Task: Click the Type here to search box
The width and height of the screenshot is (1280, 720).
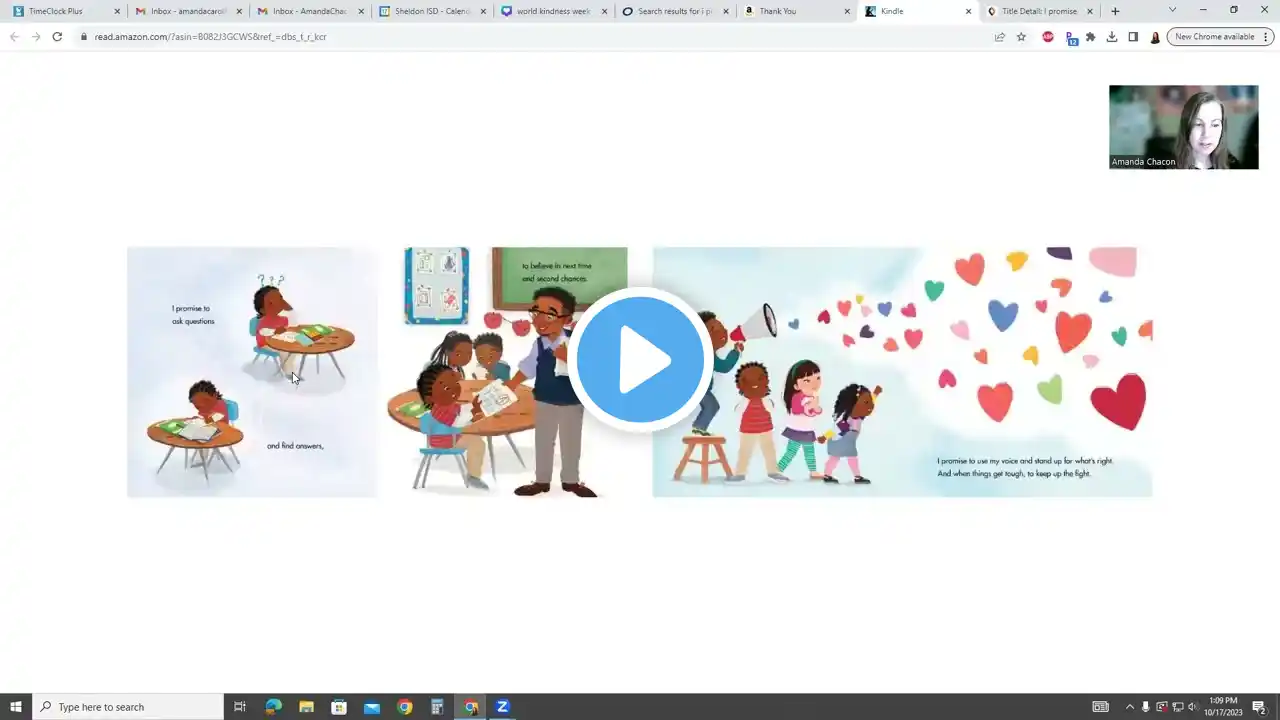Action: [x=128, y=707]
